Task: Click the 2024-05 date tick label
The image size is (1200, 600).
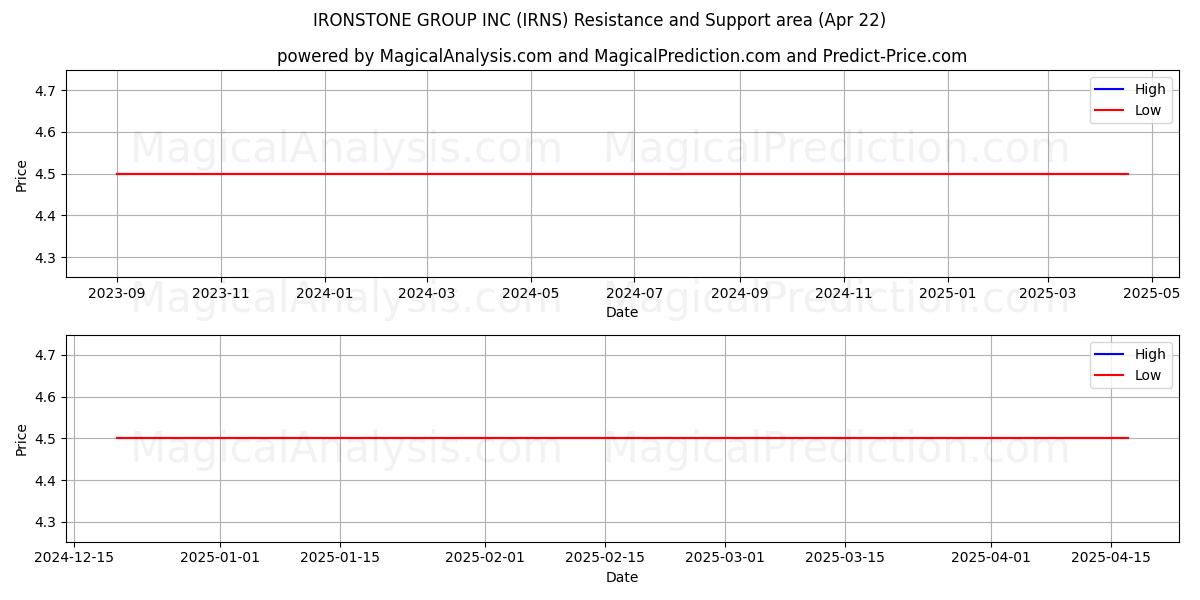Action: 531,294
